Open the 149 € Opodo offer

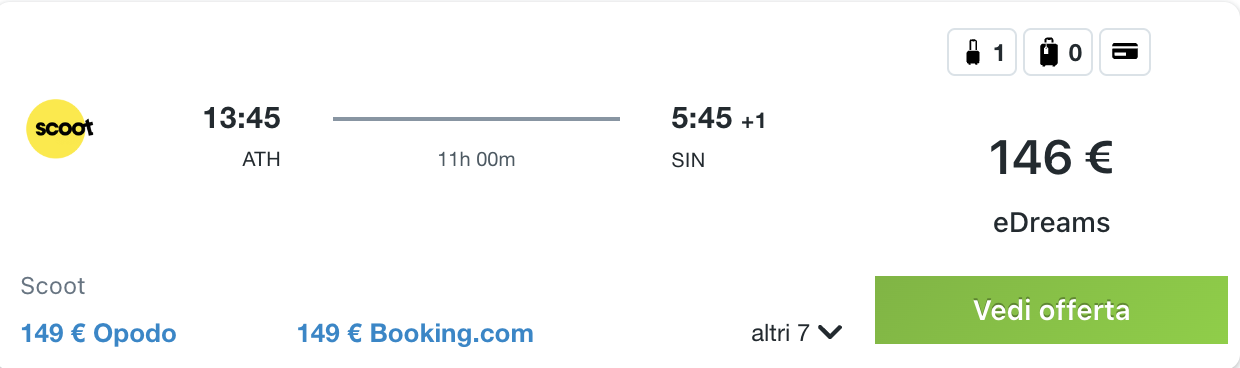click(x=99, y=333)
